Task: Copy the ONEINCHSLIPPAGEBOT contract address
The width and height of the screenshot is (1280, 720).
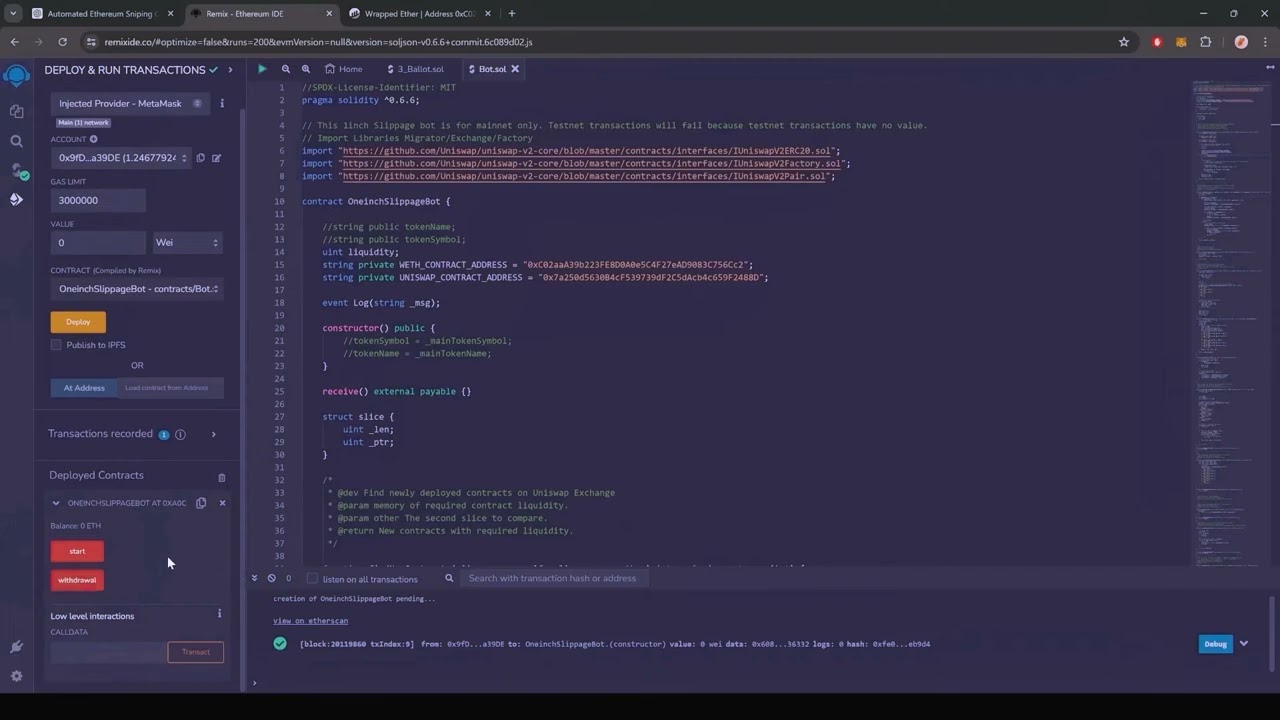Action: pyautogui.click(x=201, y=503)
